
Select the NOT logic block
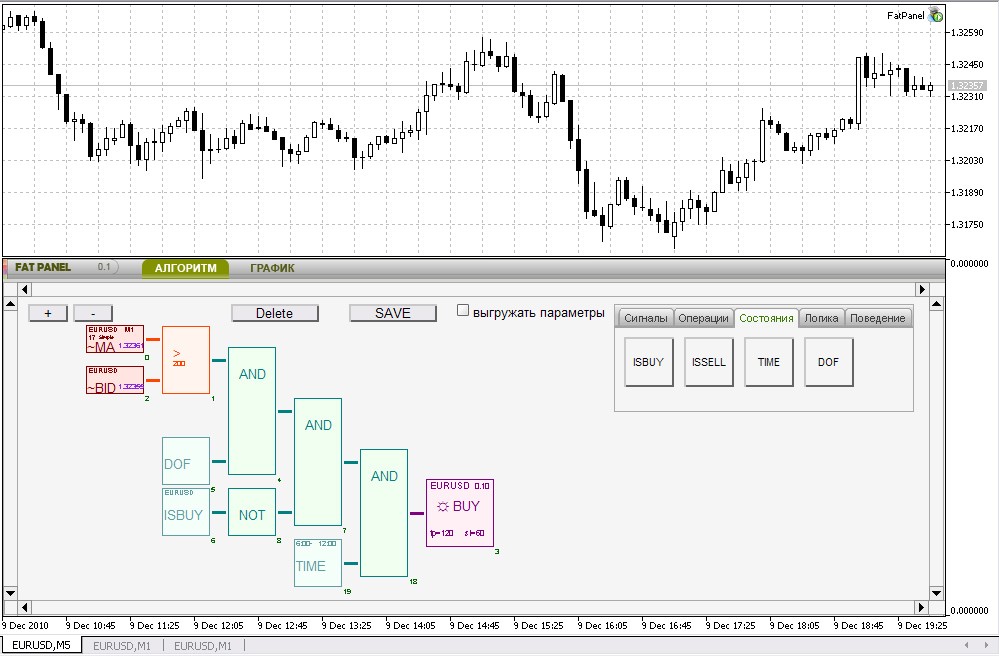[251, 513]
